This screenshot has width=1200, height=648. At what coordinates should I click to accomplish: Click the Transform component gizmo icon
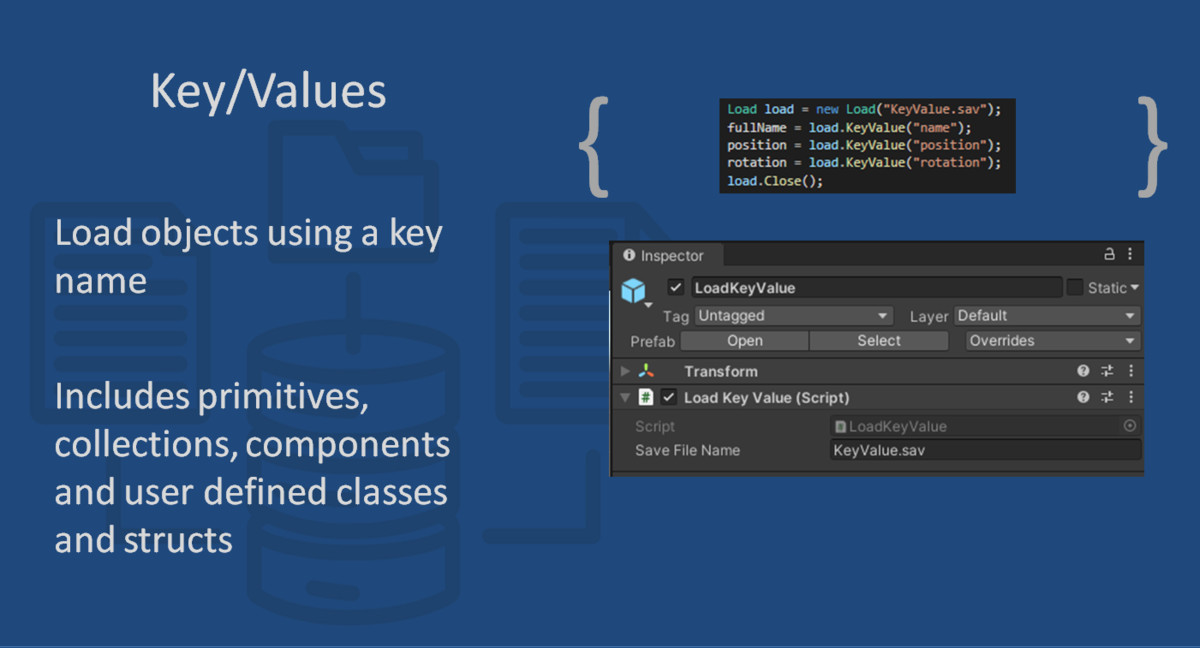tap(646, 371)
